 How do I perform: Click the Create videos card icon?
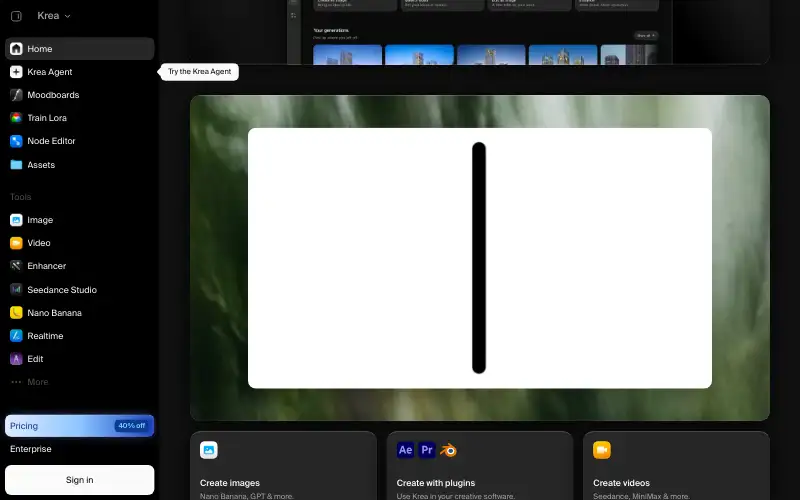tap(602, 450)
